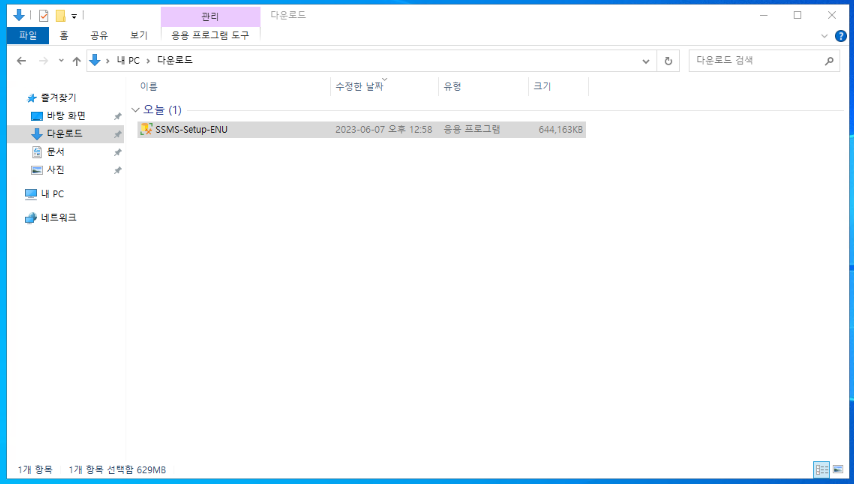Image resolution: width=854 pixels, height=484 pixels.
Task: Select 내 PC in the navigation pane
Action: click(52, 194)
